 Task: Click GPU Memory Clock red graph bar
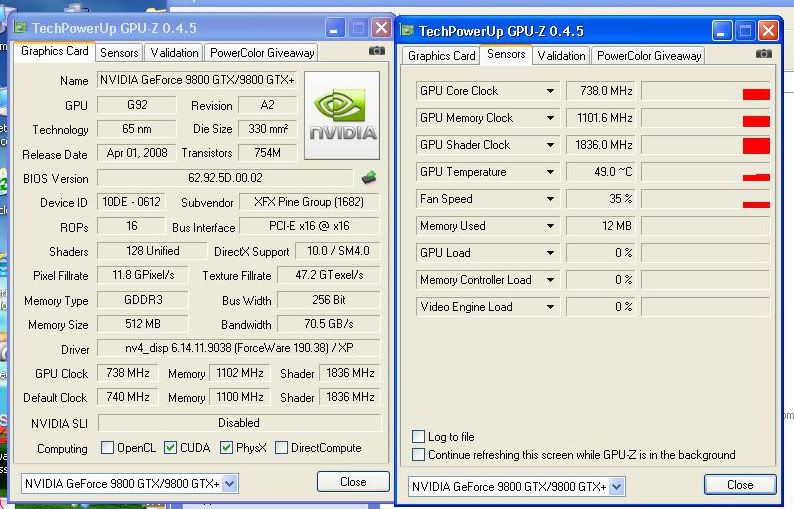point(756,121)
